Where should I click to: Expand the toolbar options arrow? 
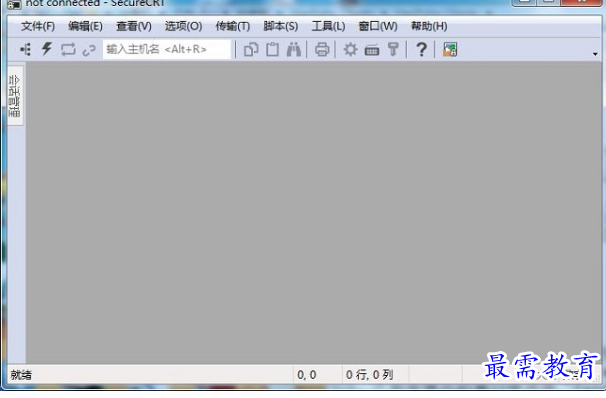click(595, 54)
